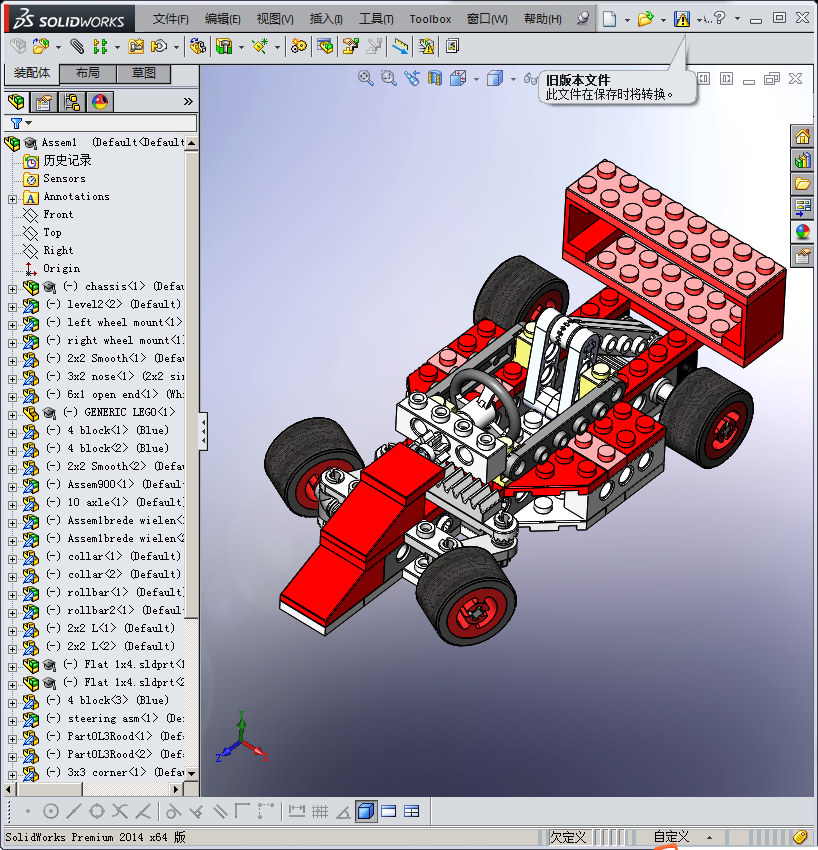Open Appearances color ball task pane icon
The height and width of the screenshot is (850, 818).
(x=803, y=232)
